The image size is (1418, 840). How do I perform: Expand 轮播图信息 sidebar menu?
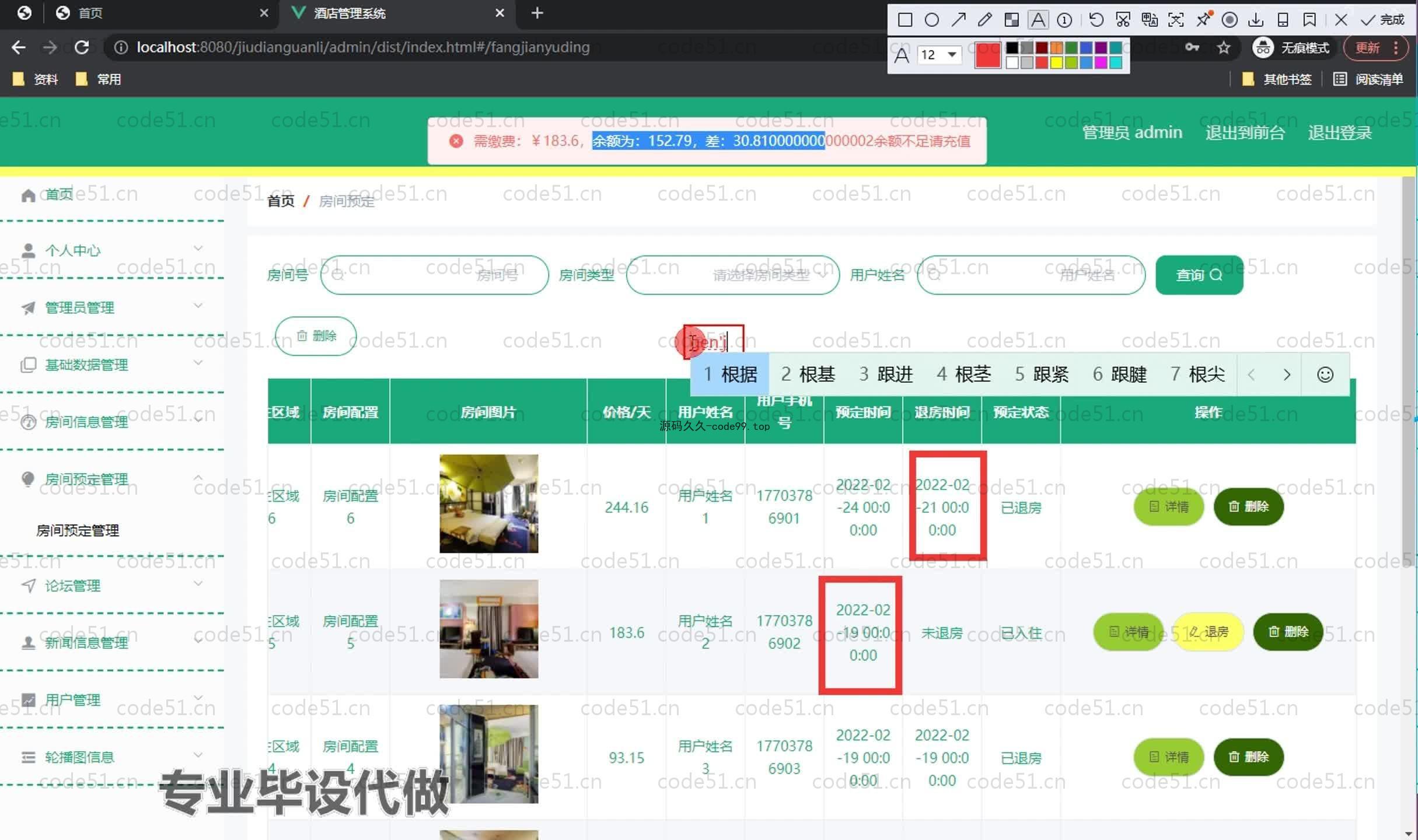click(111, 757)
